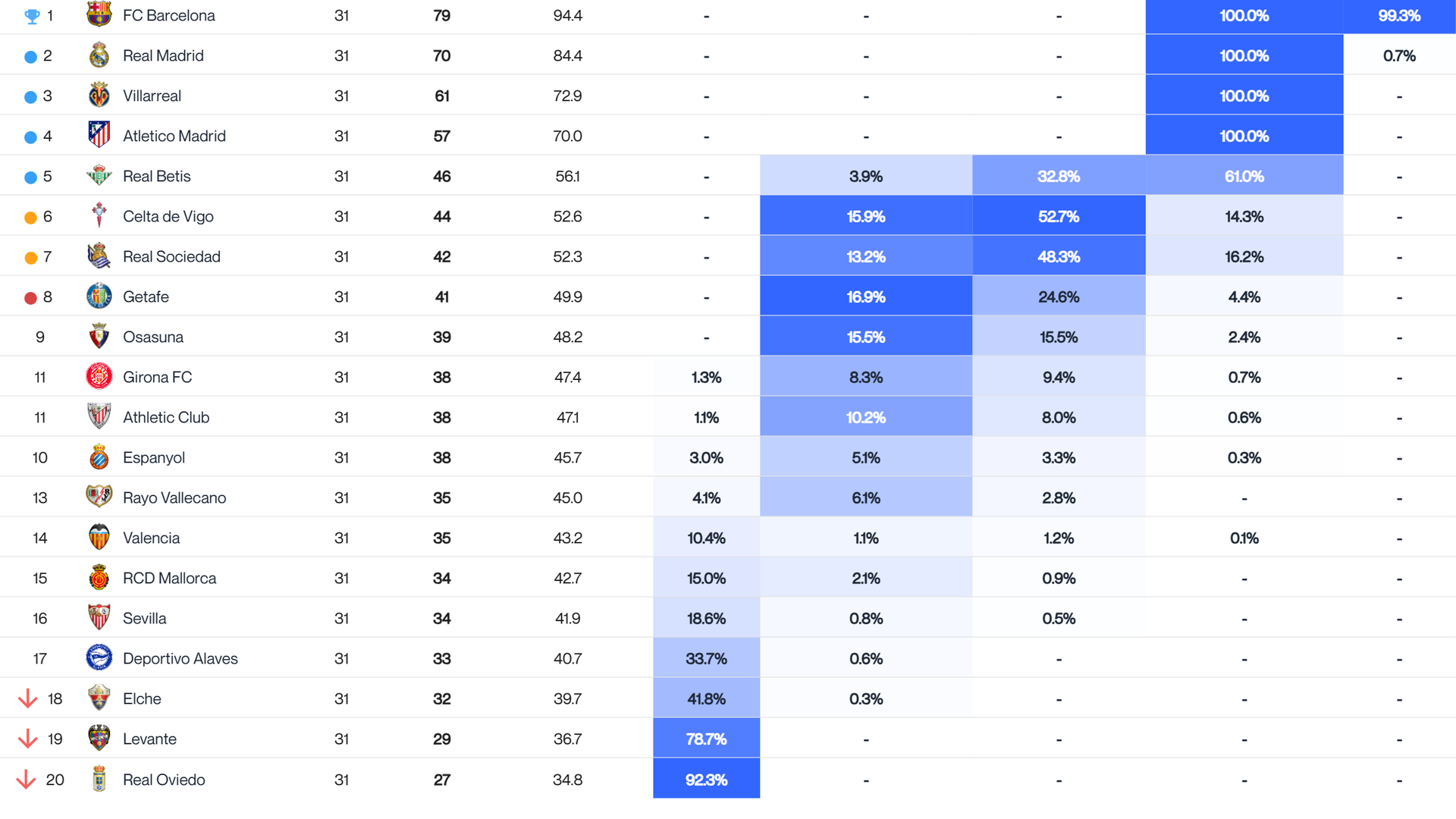Click the Sevilla club crest

click(99, 618)
